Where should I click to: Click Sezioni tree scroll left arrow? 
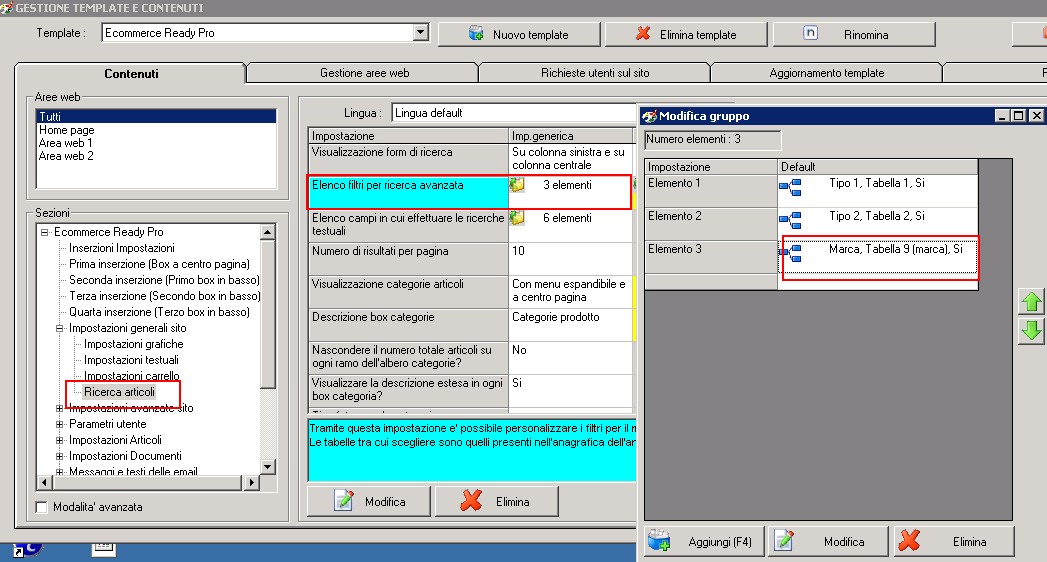coord(45,482)
